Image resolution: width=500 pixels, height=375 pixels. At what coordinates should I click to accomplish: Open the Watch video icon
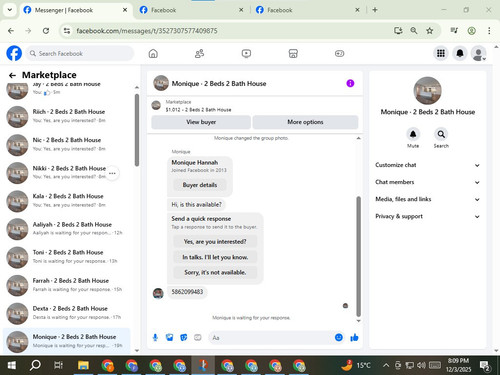coord(246,53)
